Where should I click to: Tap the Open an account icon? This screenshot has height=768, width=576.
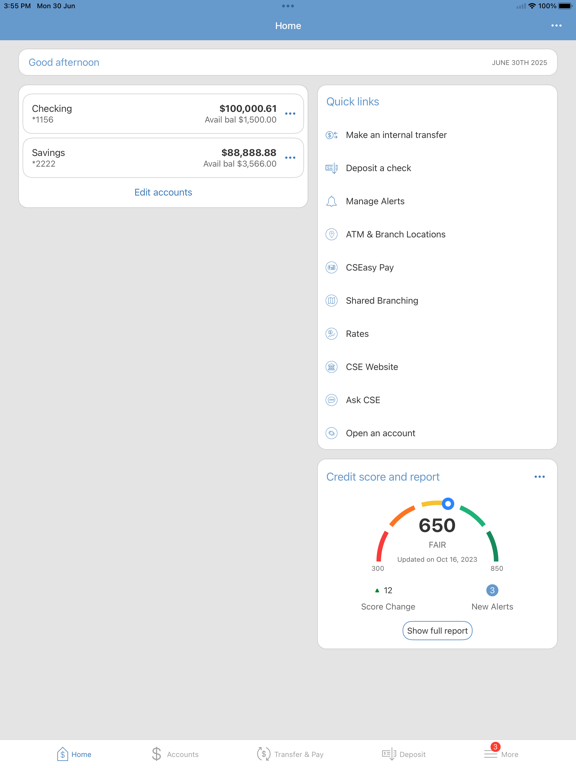click(332, 433)
